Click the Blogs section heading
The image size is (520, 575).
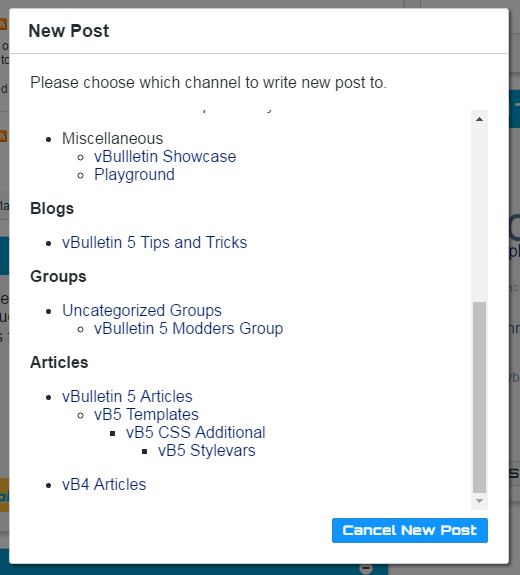52,208
